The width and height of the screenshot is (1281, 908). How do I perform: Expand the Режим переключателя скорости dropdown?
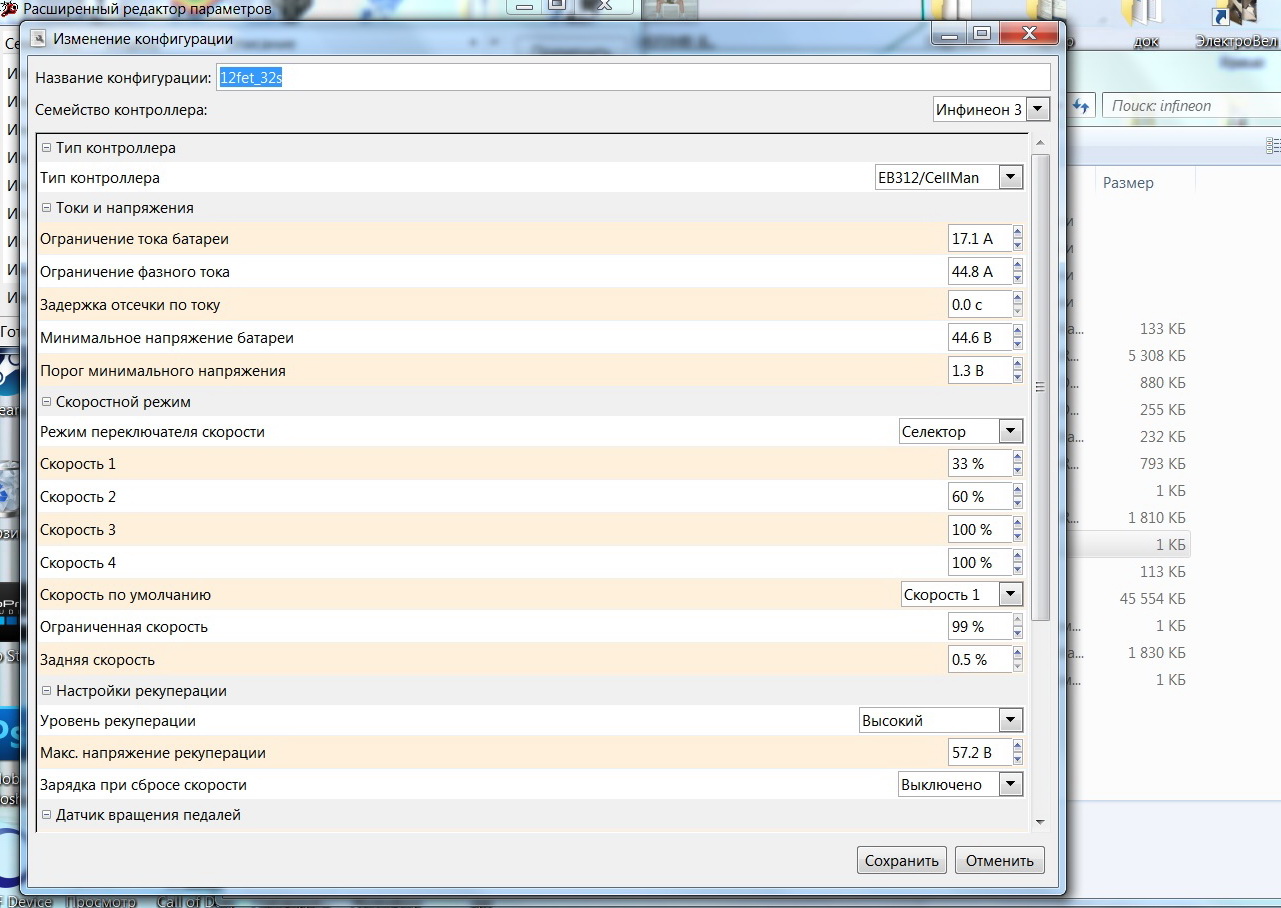click(1011, 432)
